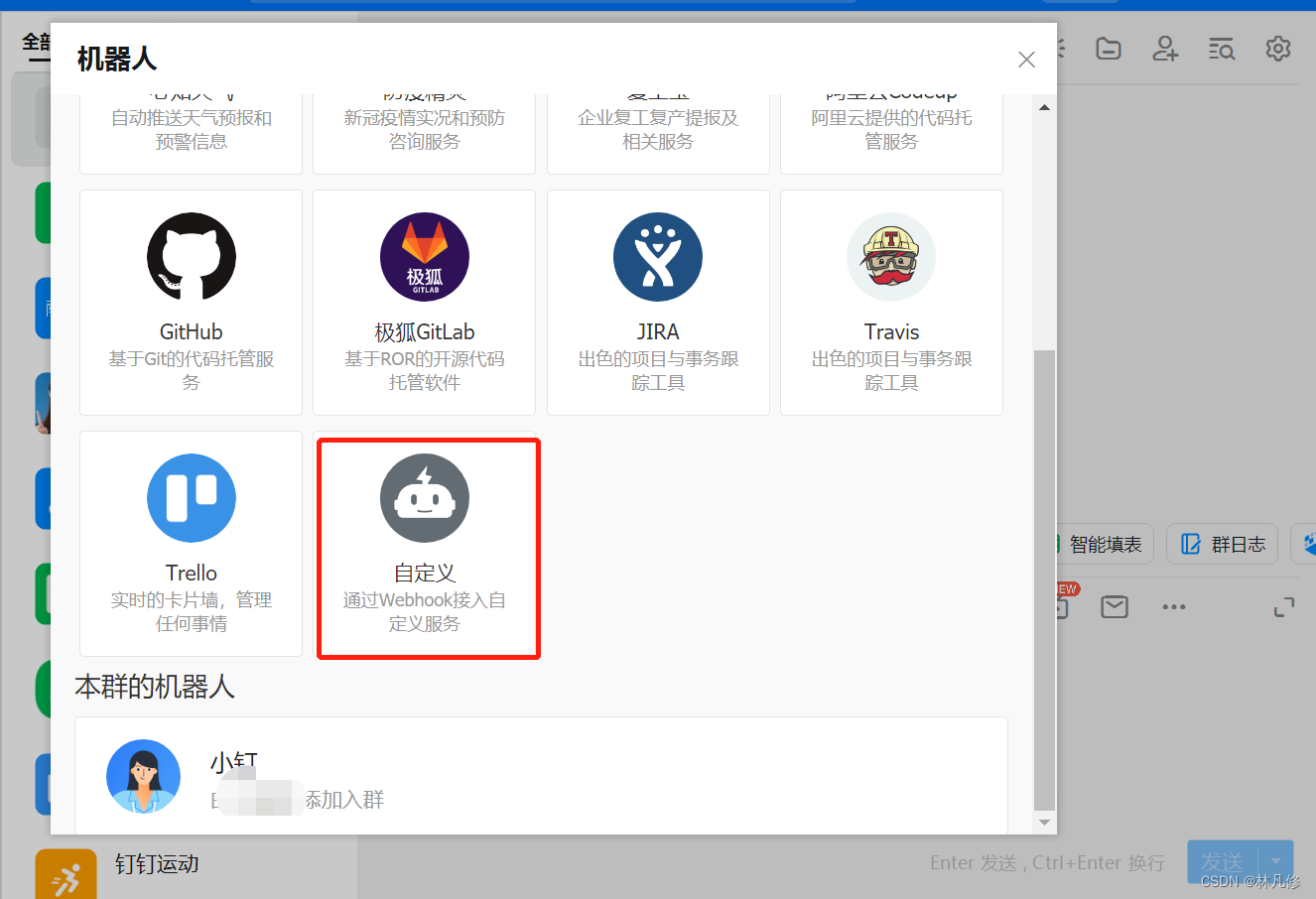Open the send button dropdown arrow

[x=1276, y=861]
